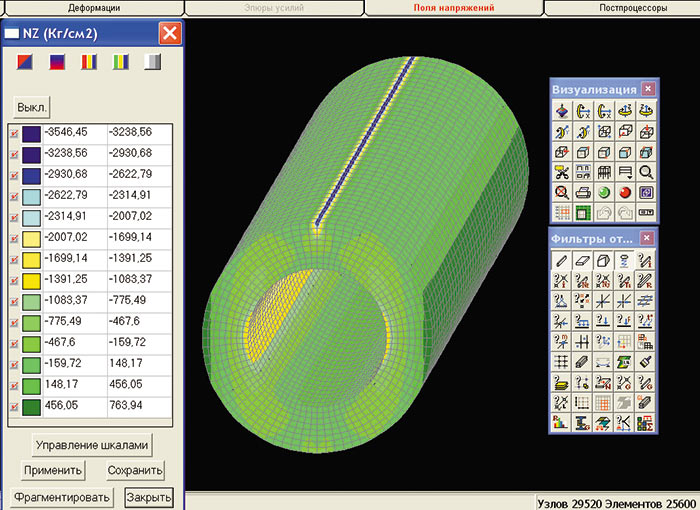The height and width of the screenshot is (510, 700).
Task: Toggle checkbox for range -2007,02 to -1699,14
Action: tap(15, 237)
